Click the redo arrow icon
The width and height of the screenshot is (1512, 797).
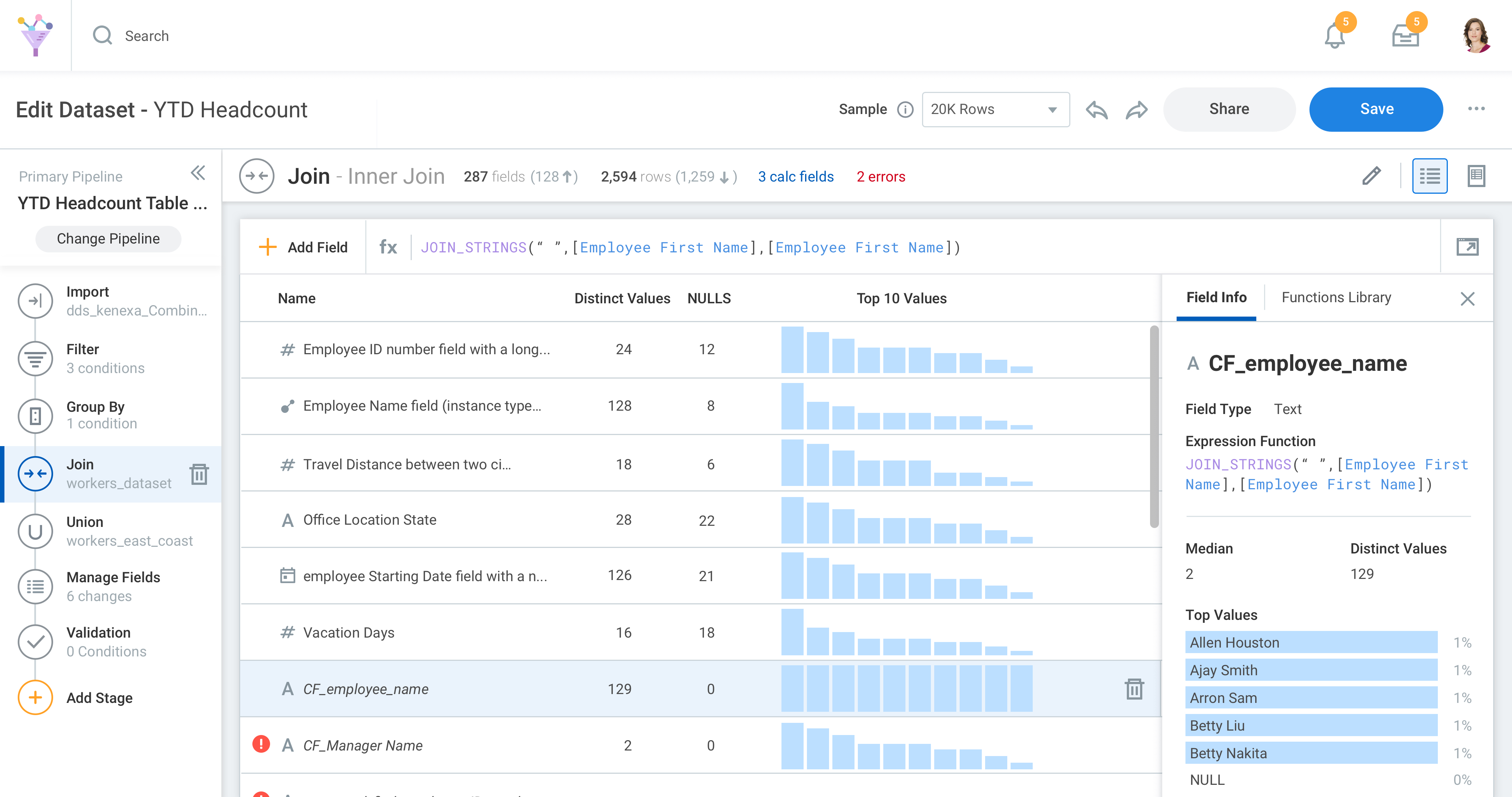click(1136, 110)
